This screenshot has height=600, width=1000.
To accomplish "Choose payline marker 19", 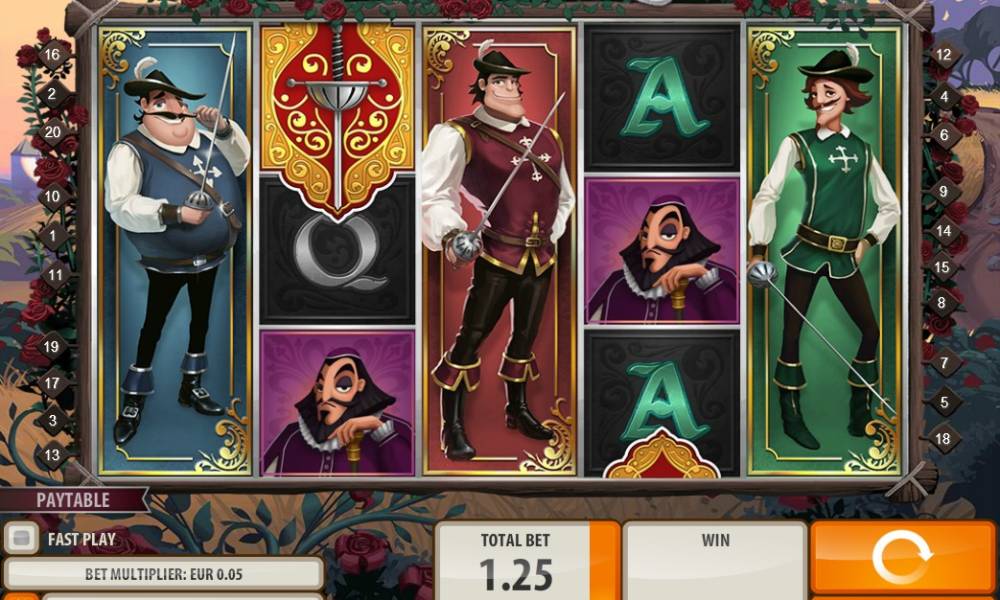I will click(53, 347).
